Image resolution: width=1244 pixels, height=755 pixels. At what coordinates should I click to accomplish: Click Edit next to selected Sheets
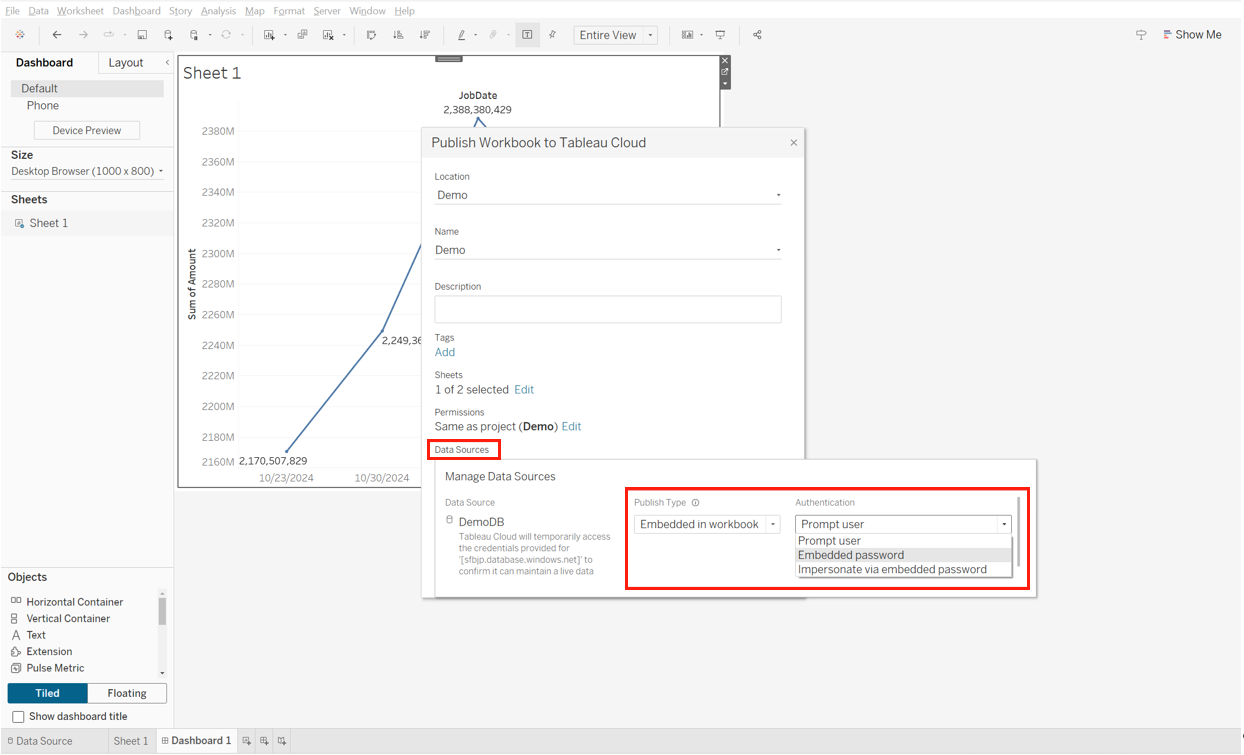[523, 389]
